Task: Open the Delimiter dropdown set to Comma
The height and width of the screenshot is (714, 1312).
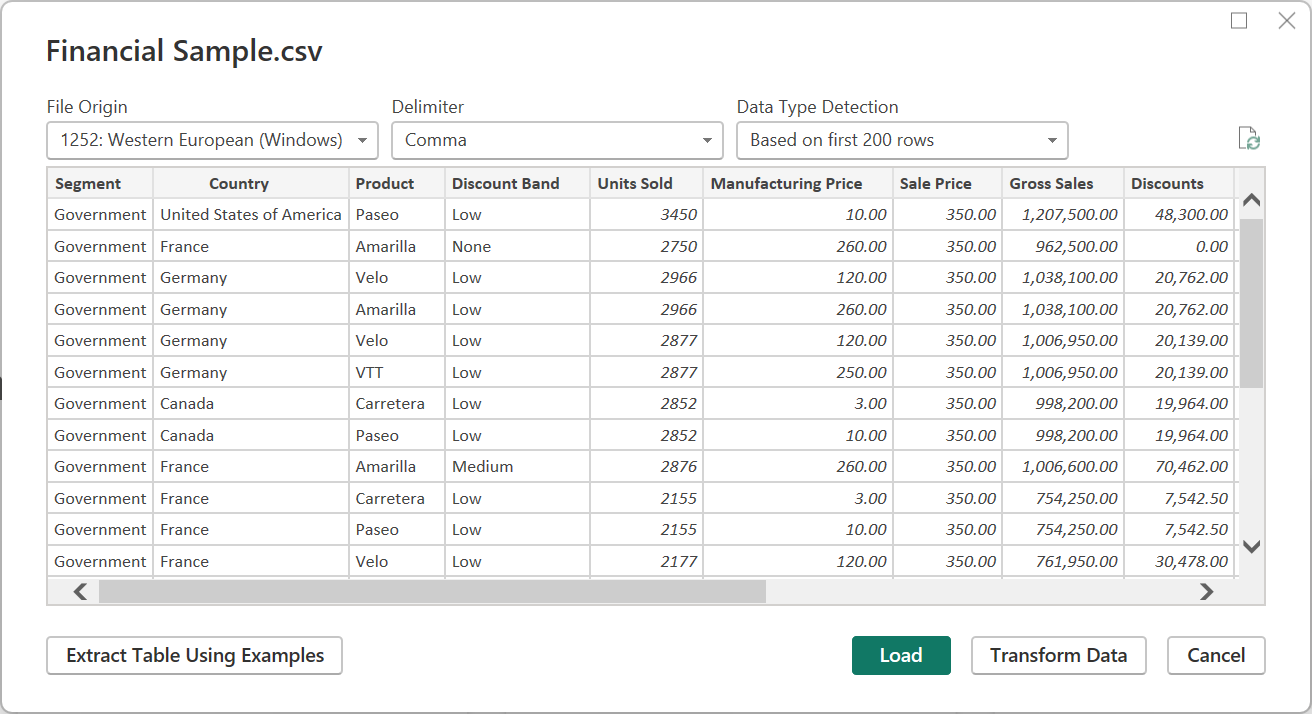Action: 557,140
